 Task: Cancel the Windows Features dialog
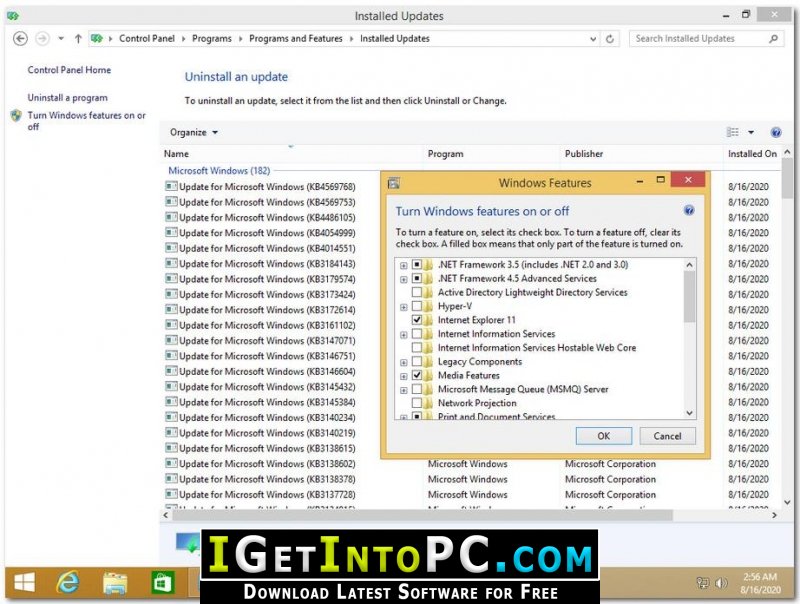point(667,436)
